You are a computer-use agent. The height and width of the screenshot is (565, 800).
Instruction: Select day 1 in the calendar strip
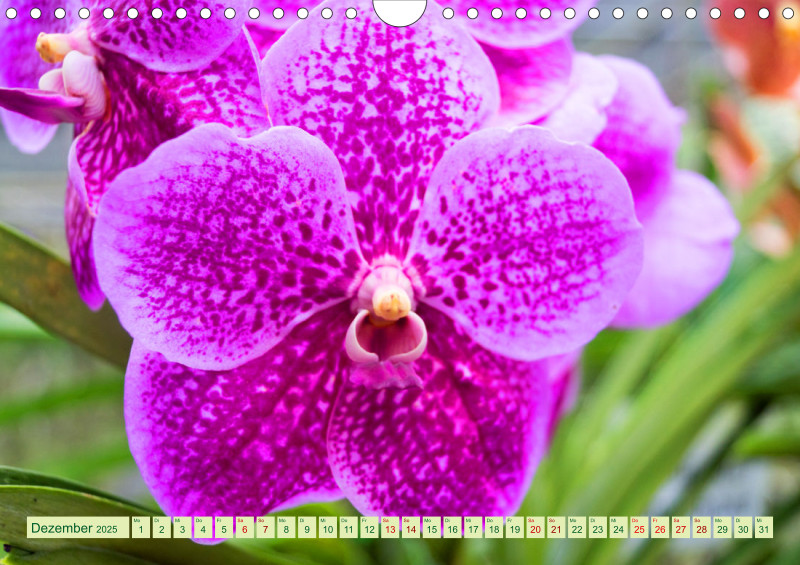141,527
